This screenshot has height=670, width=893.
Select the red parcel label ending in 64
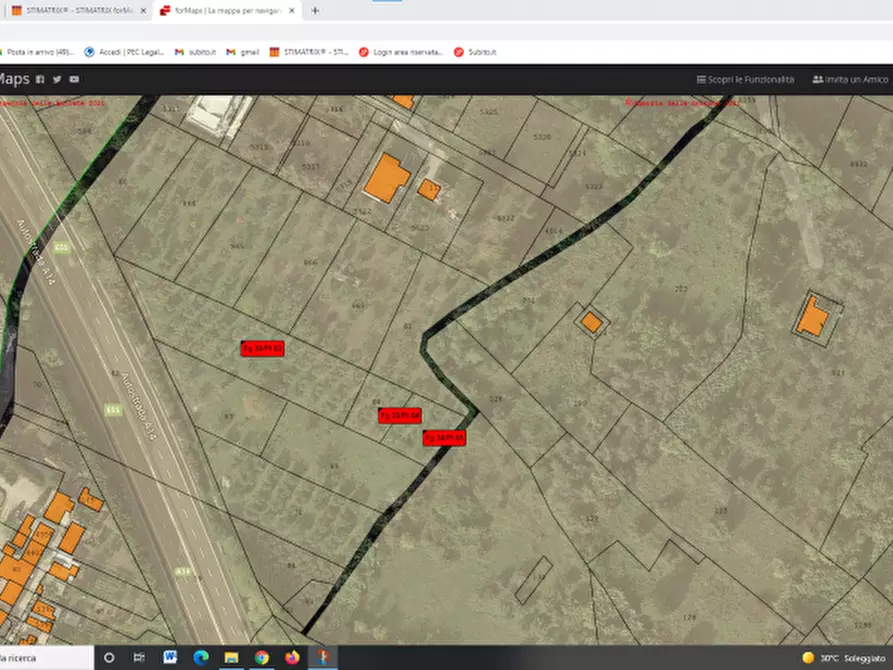click(399, 415)
